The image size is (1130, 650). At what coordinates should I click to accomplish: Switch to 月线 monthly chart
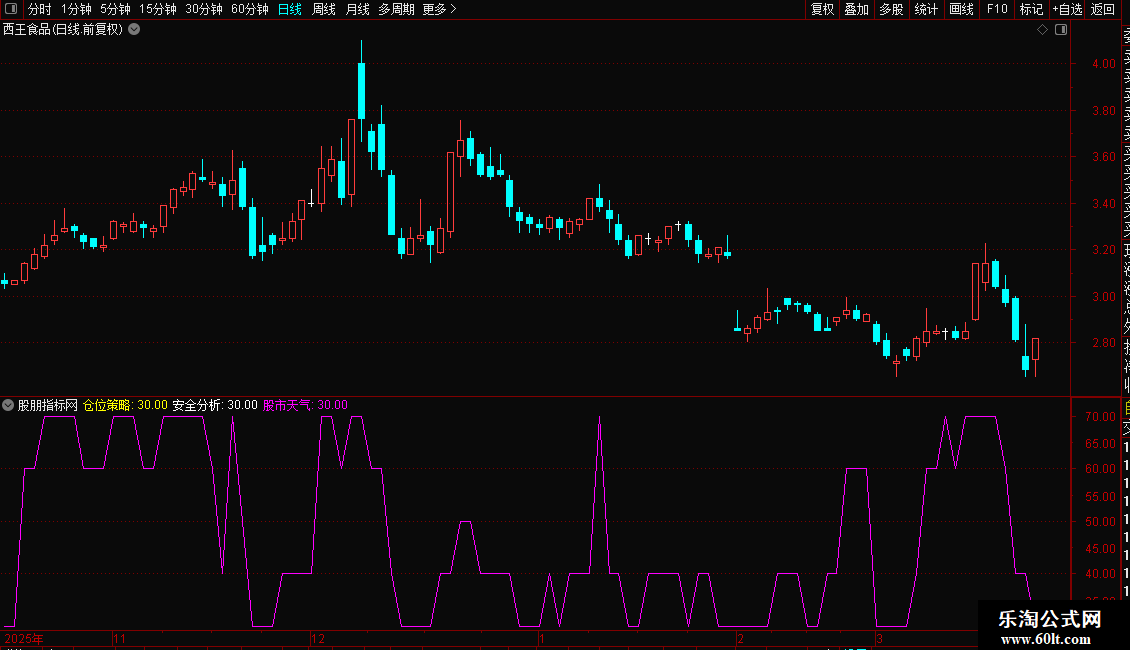point(357,9)
